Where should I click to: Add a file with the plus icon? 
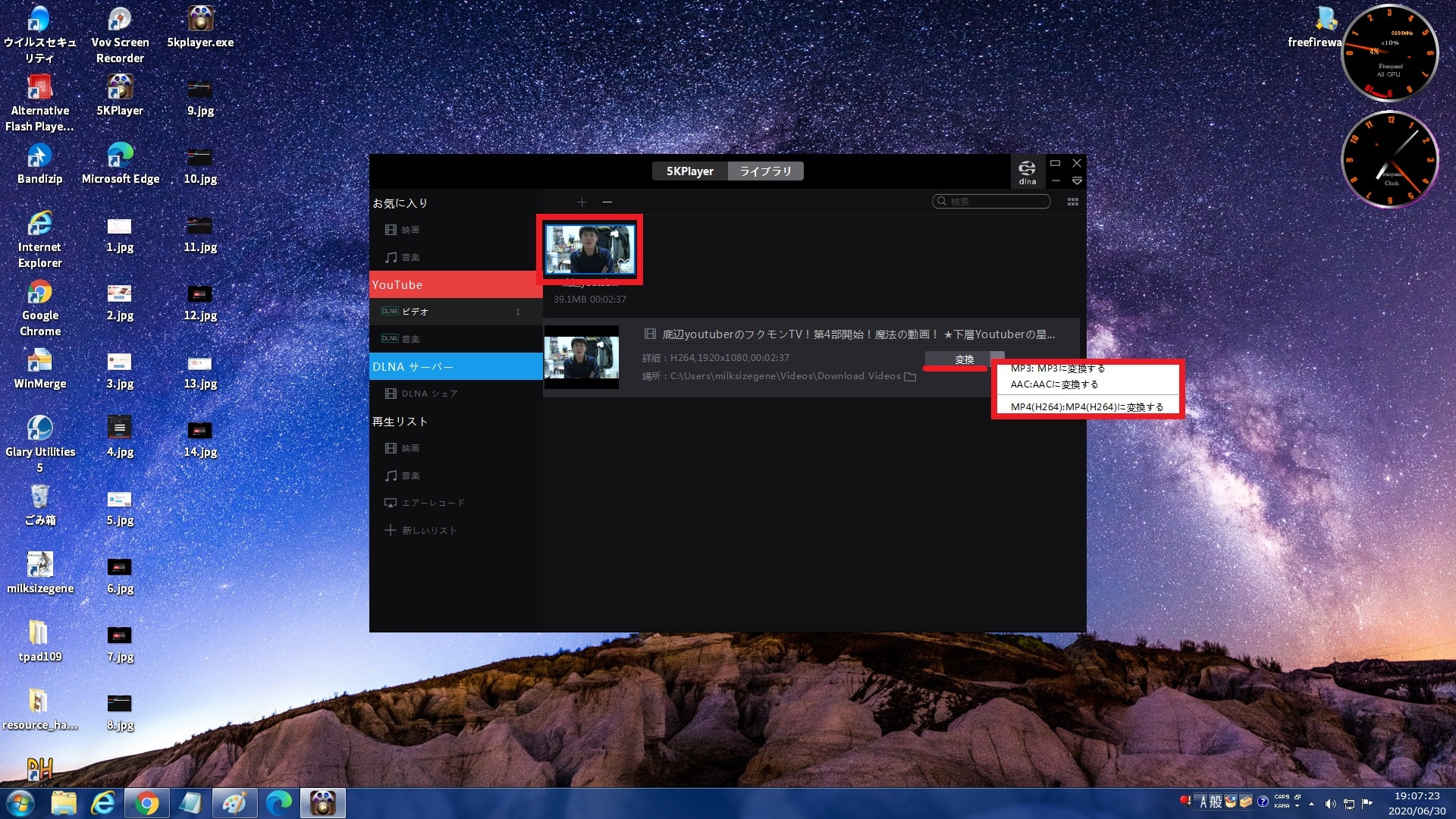click(582, 202)
